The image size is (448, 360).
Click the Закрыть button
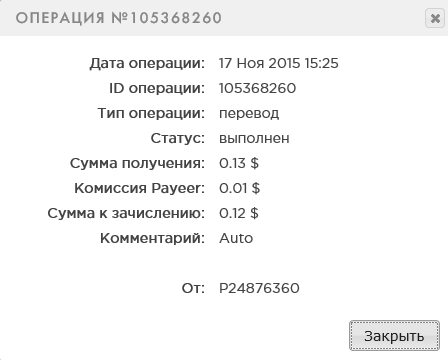point(394,336)
